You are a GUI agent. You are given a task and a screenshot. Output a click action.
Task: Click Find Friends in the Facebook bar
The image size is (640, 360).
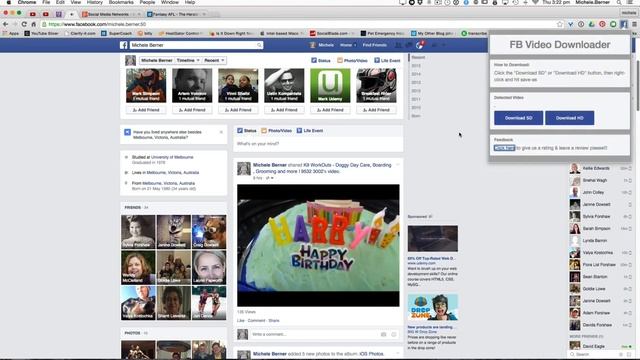coord(374,45)
